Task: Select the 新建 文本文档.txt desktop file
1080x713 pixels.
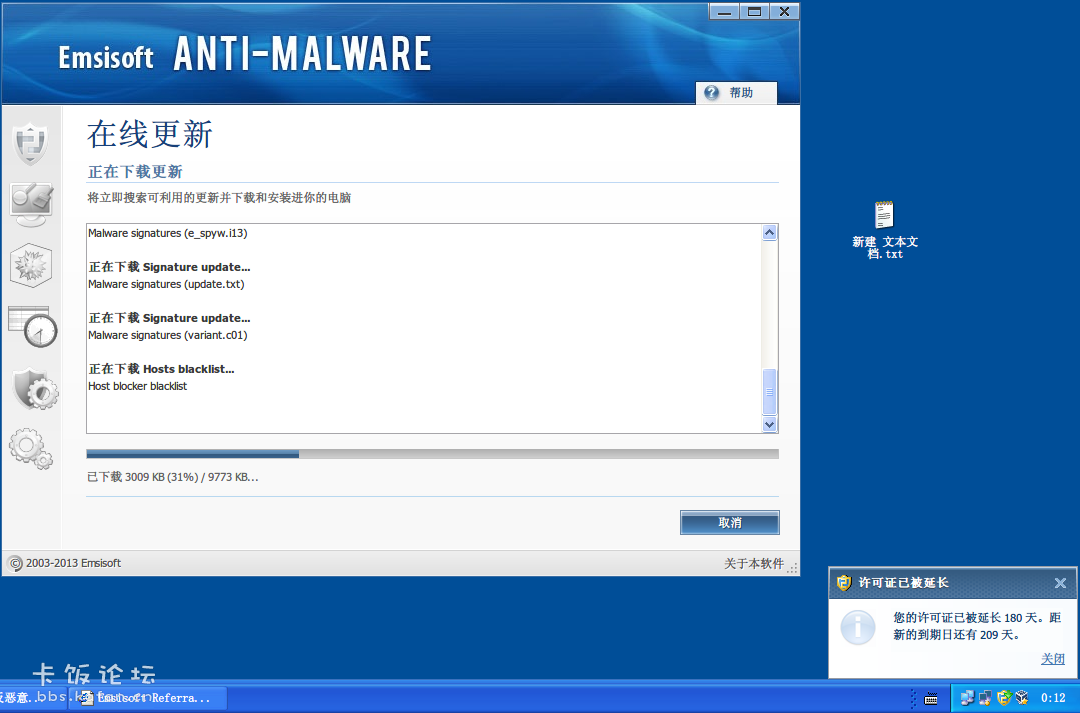Action: [884, 230]
